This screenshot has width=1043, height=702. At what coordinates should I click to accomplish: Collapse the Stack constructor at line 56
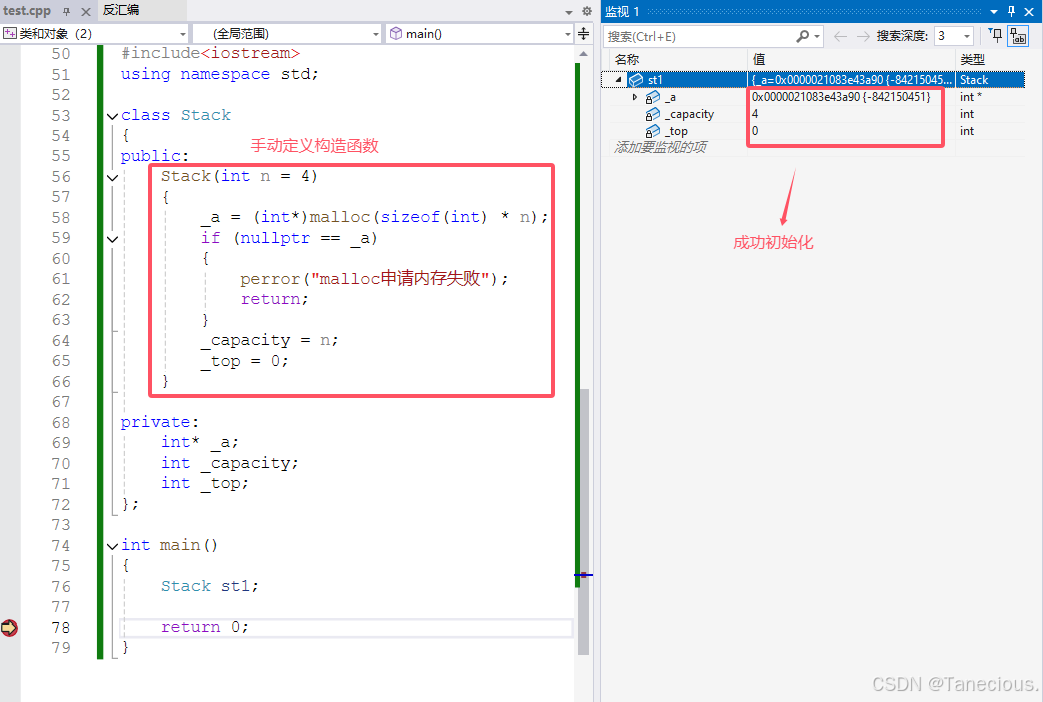[x=112, y=178]
